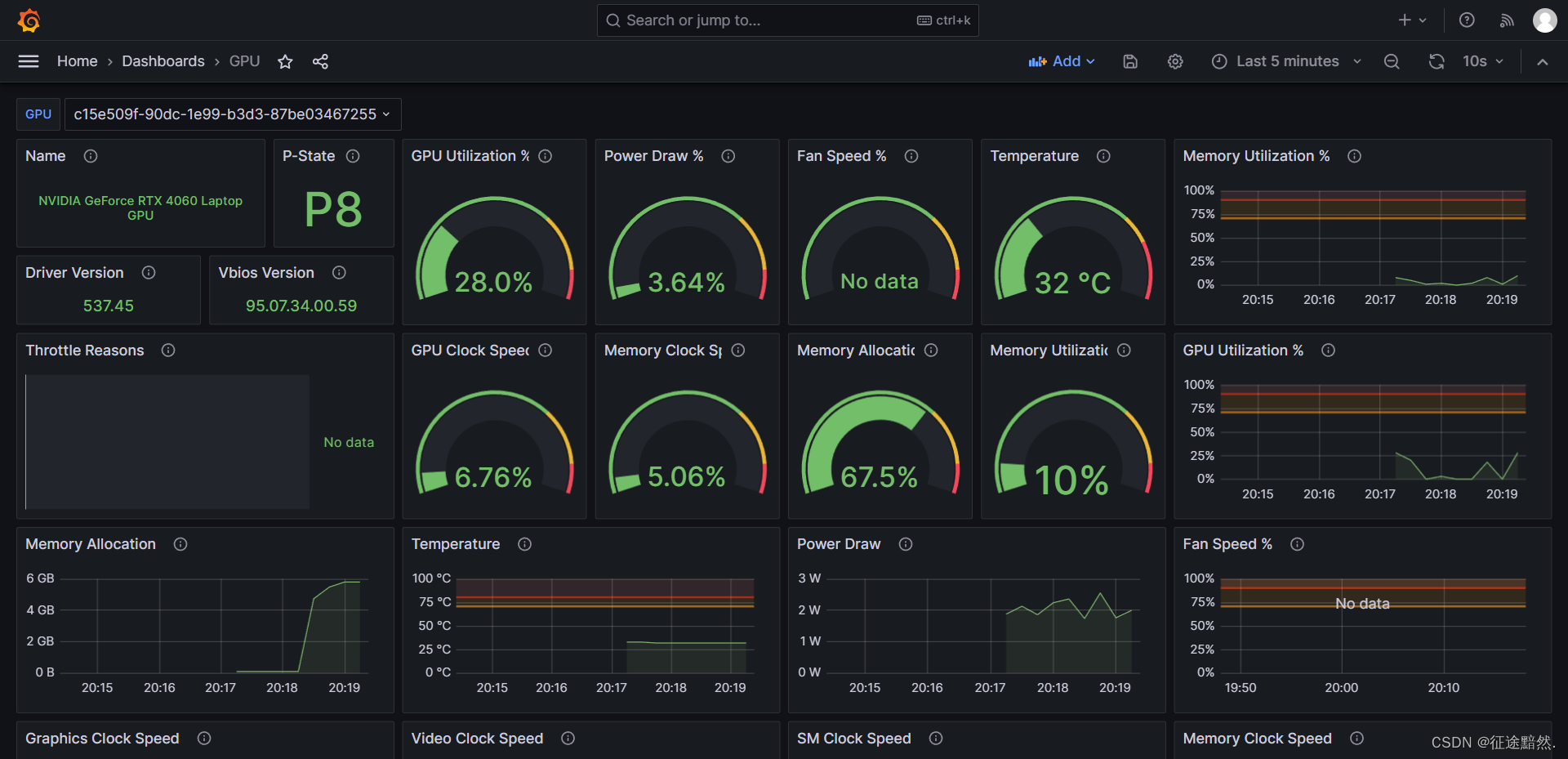Show info for the Name panel
The height and width of the screenshot is (759, 1568).
point(91,156)
